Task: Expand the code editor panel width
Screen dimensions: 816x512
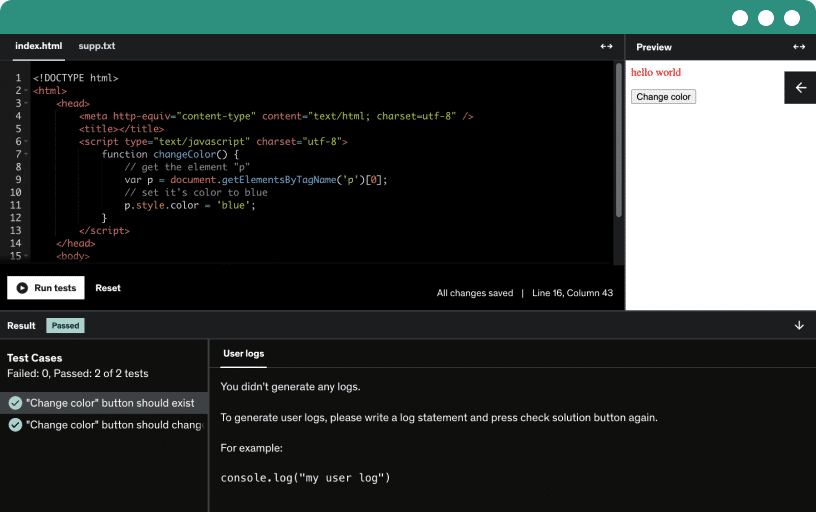Action: point(606,47)
